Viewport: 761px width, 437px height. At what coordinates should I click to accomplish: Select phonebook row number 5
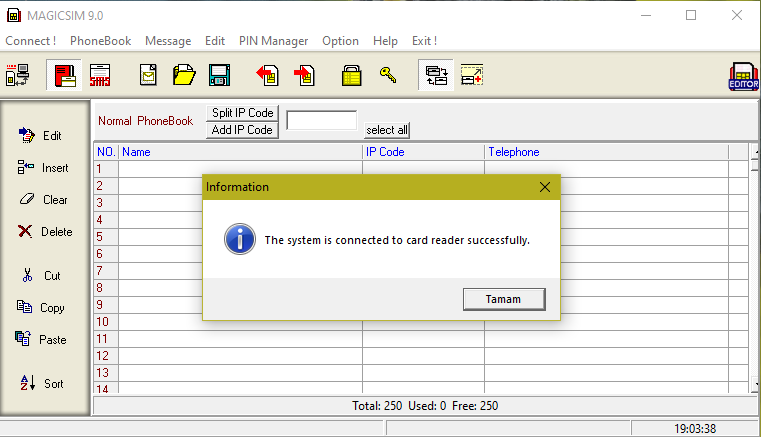point(106,236)
